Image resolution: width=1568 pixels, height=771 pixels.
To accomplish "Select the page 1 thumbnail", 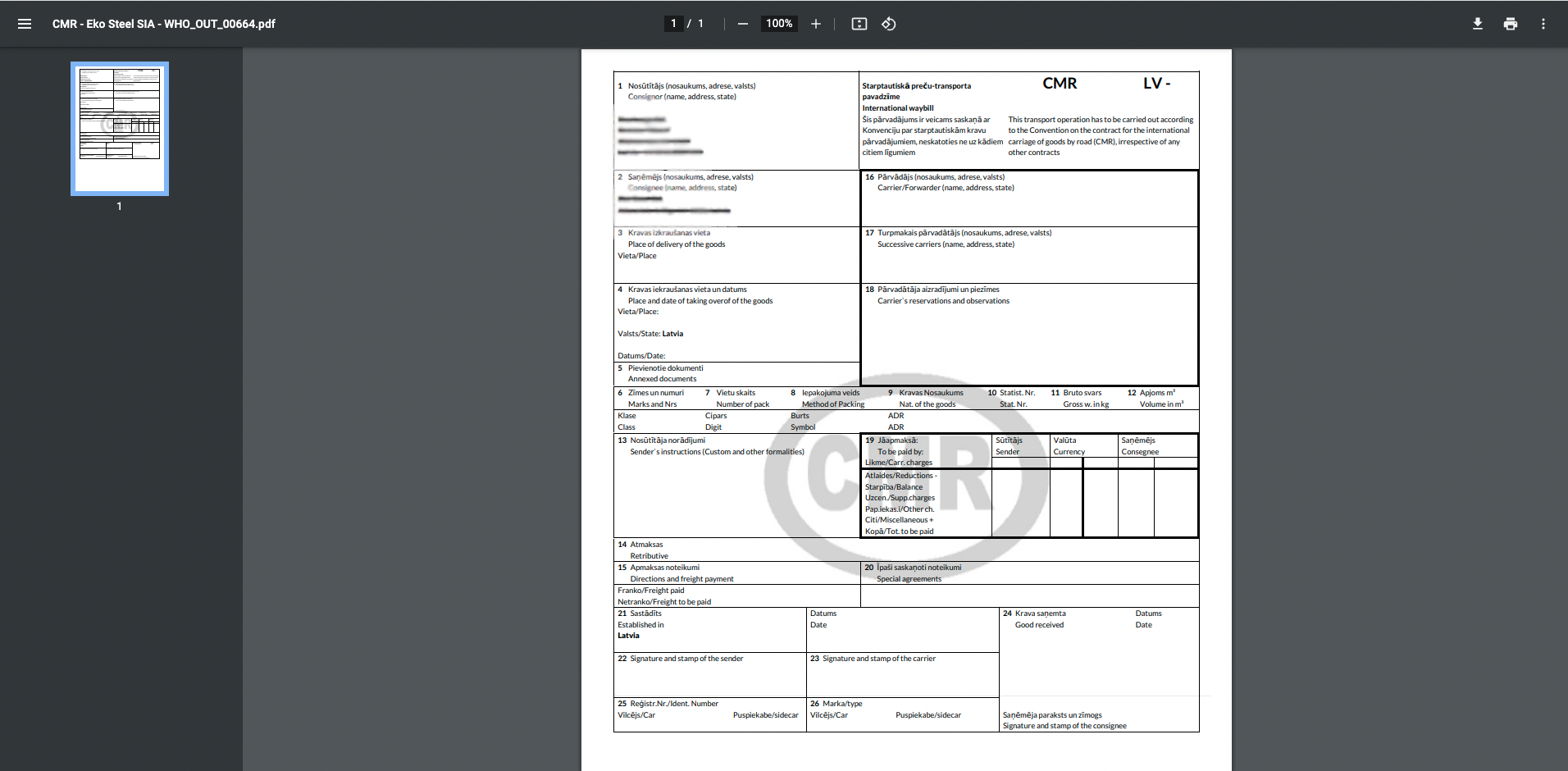I will 120,128.
